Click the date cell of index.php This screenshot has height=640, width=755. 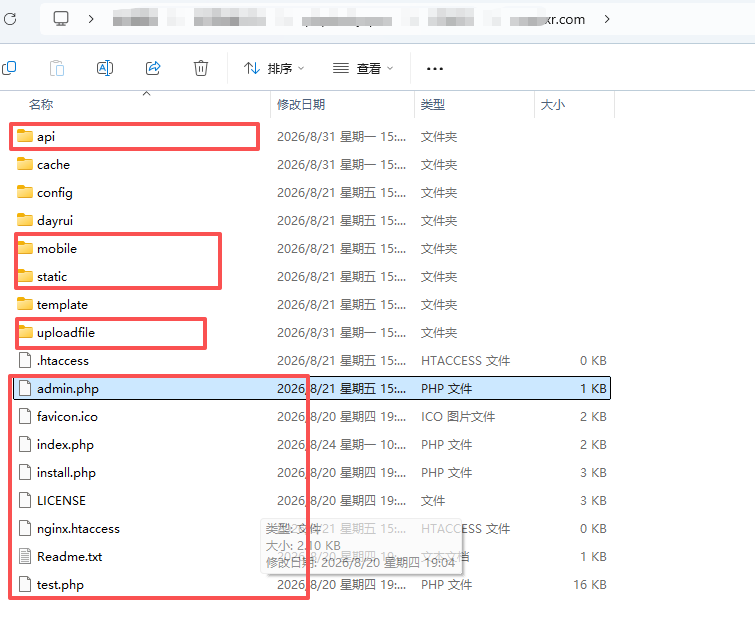341,444
